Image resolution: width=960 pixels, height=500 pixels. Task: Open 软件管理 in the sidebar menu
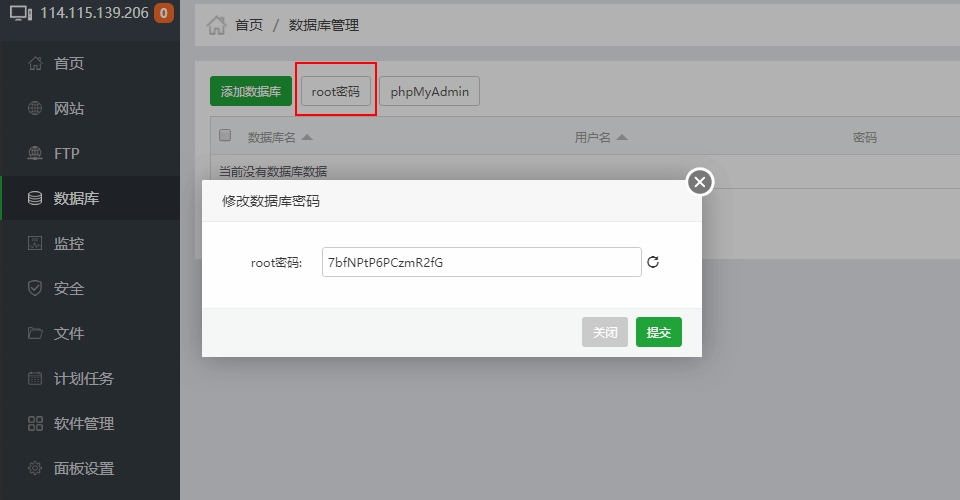pos(90,424)
